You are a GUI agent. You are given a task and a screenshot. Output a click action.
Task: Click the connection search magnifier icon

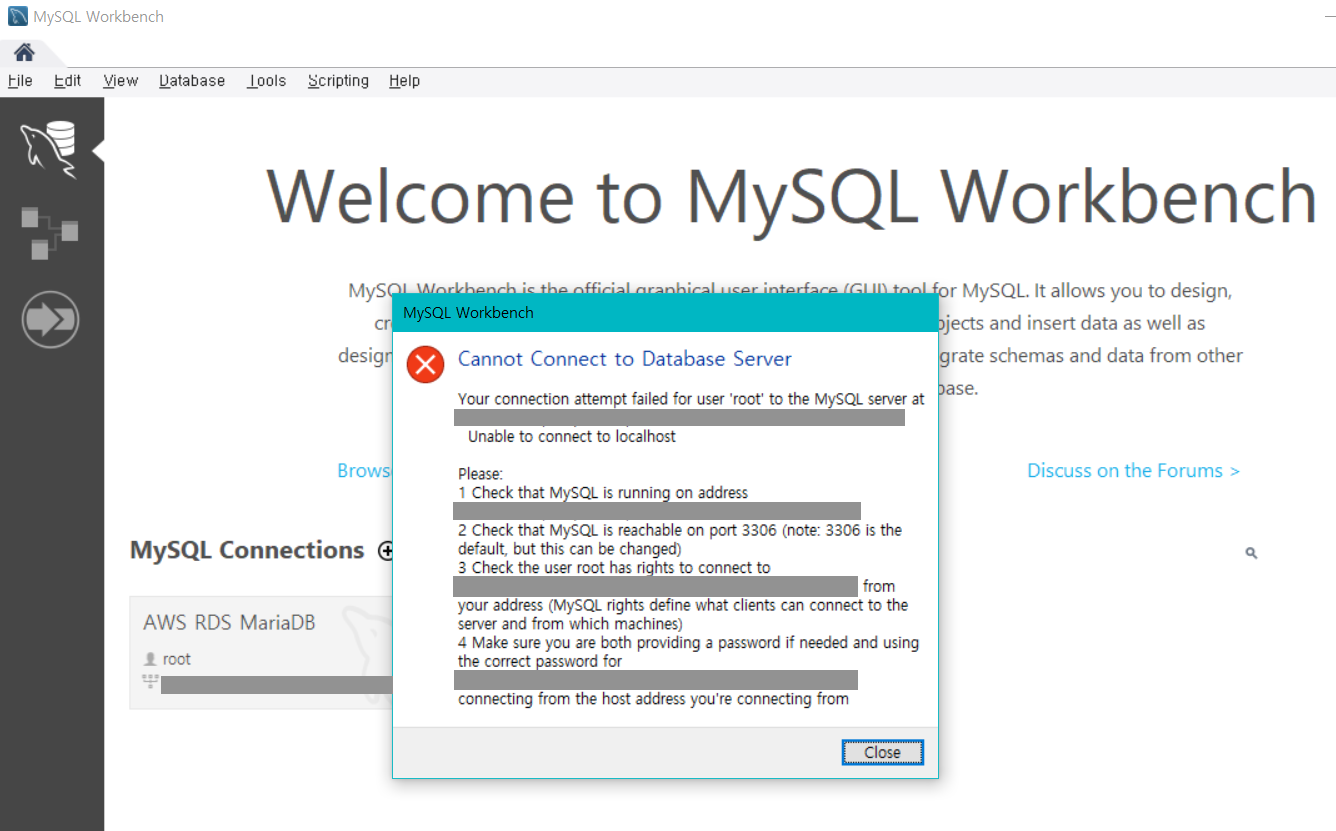(x=1250, y=552)
